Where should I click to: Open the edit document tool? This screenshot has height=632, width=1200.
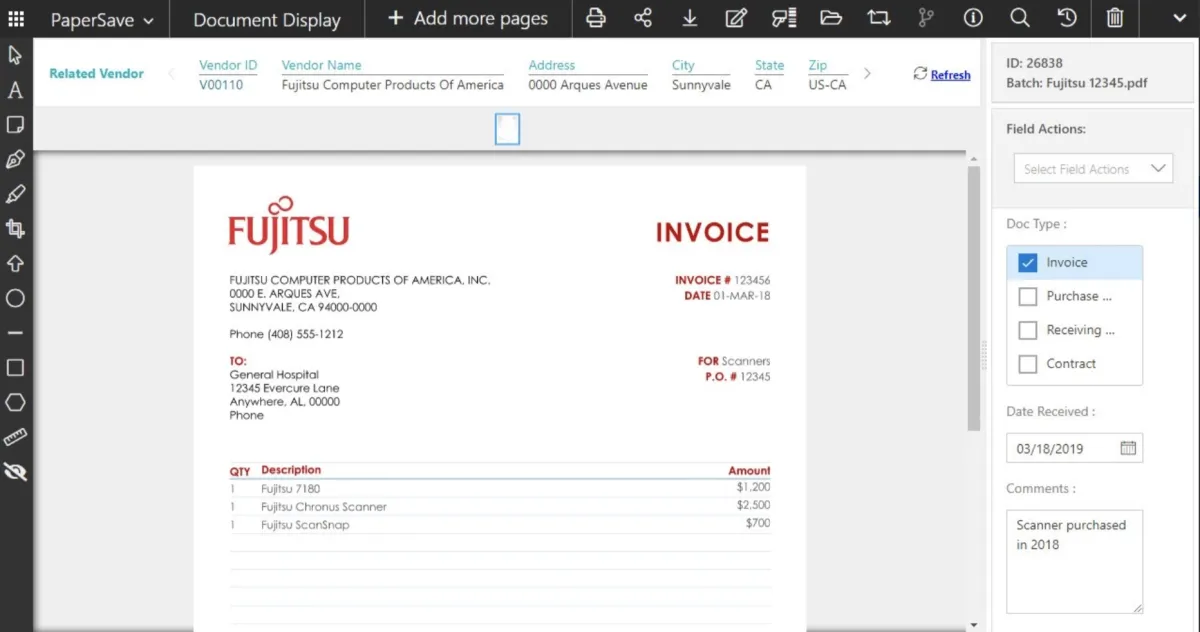736,18
